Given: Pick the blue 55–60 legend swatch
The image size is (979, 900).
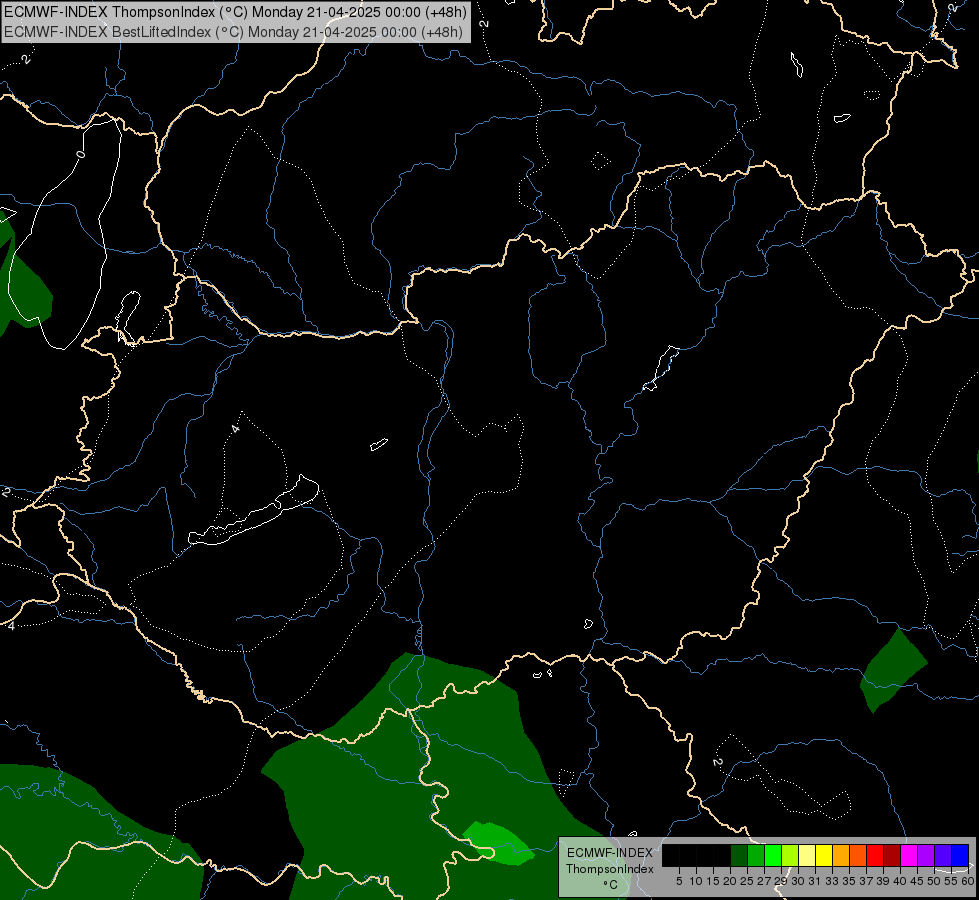Looking at the screenshot, I should pyautogui.click(x=960, y=855).
